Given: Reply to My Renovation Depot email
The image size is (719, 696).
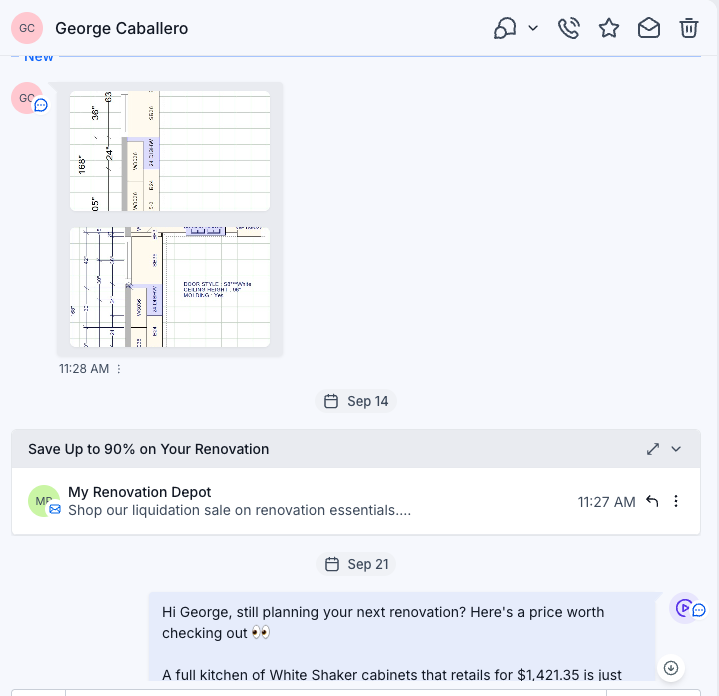Looking at the screenshot, I should [652, 501].
